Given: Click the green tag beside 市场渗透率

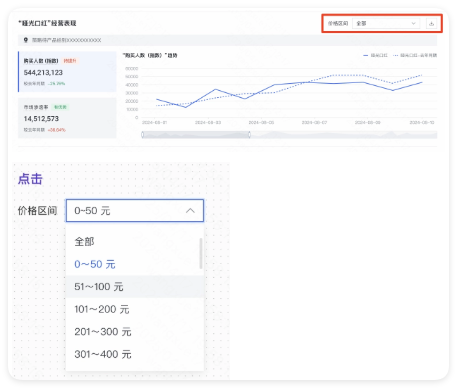Looking at the screenshot, I should [x=60, y=107].
